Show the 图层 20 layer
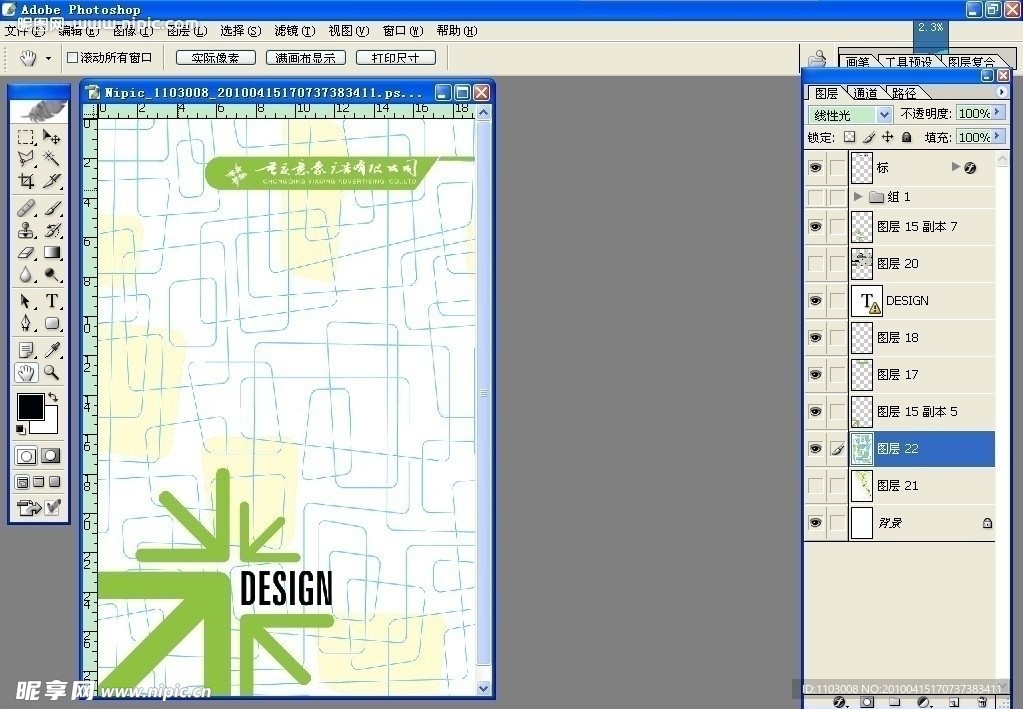Screen dimensions: 1023x709 (x=816, y=264)
